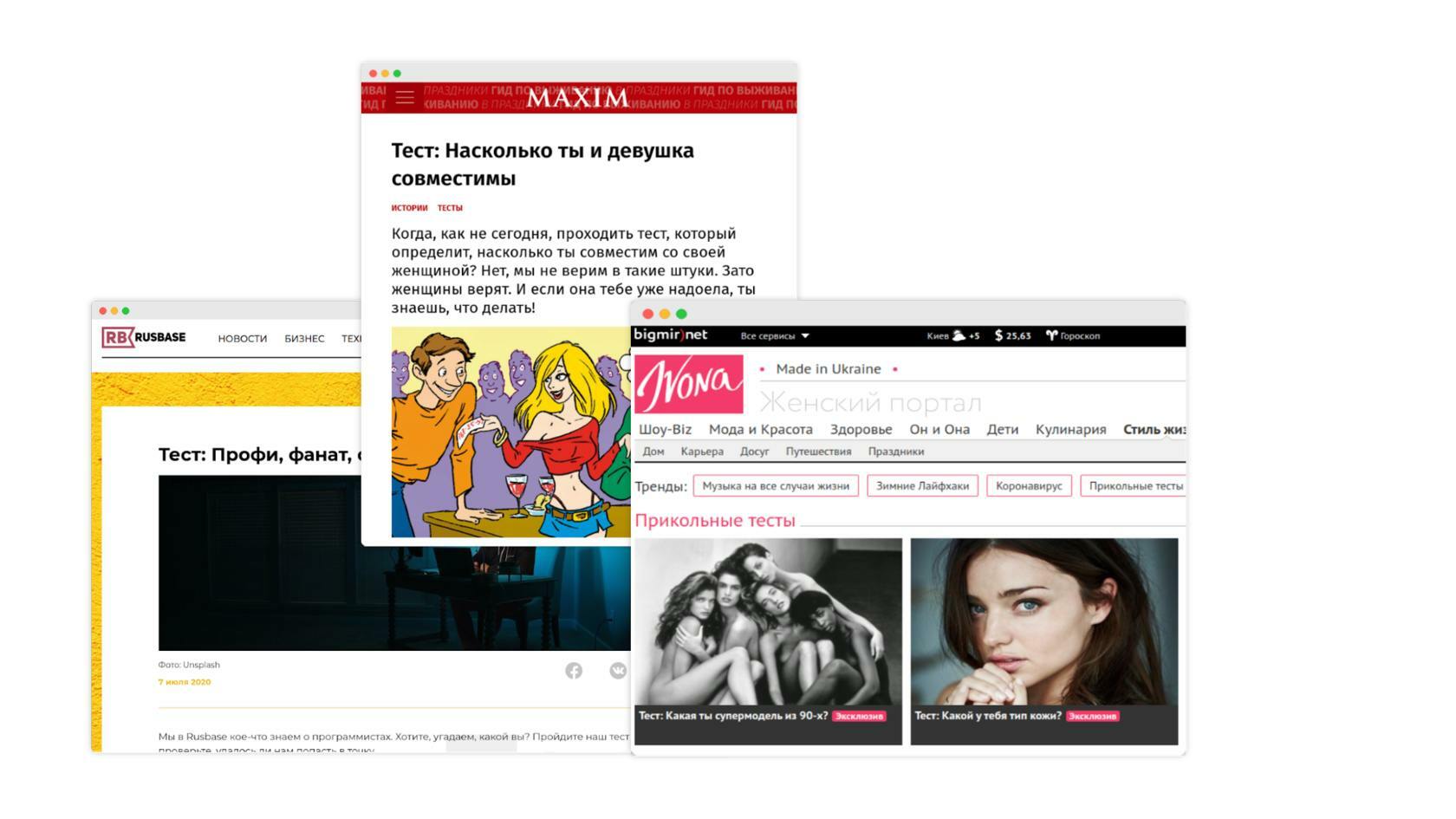Open skin type test thumbnail
The height and width of the screenshot is (819, 1456).
click(1044, 622)
